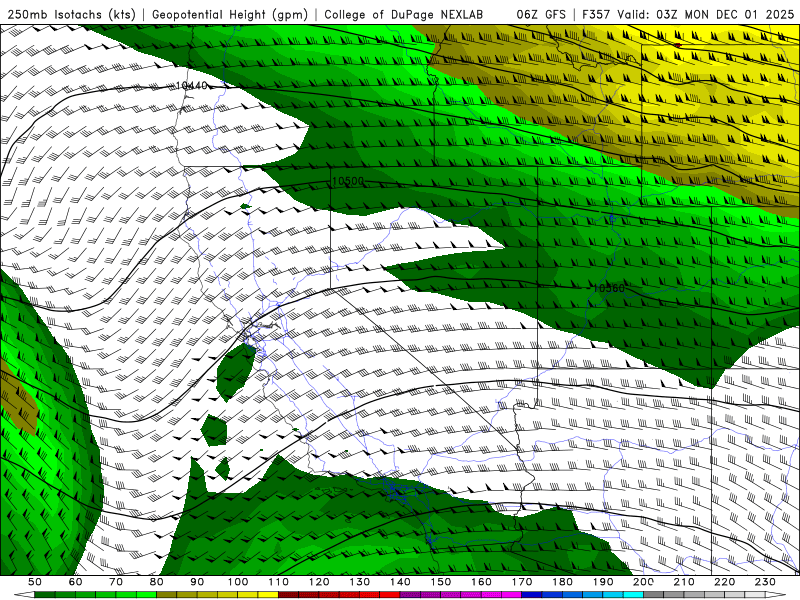800x600 pixels.
Task: Click the 'College of DuPage NEXLAB' label
Action: click(x=403, y=14)
